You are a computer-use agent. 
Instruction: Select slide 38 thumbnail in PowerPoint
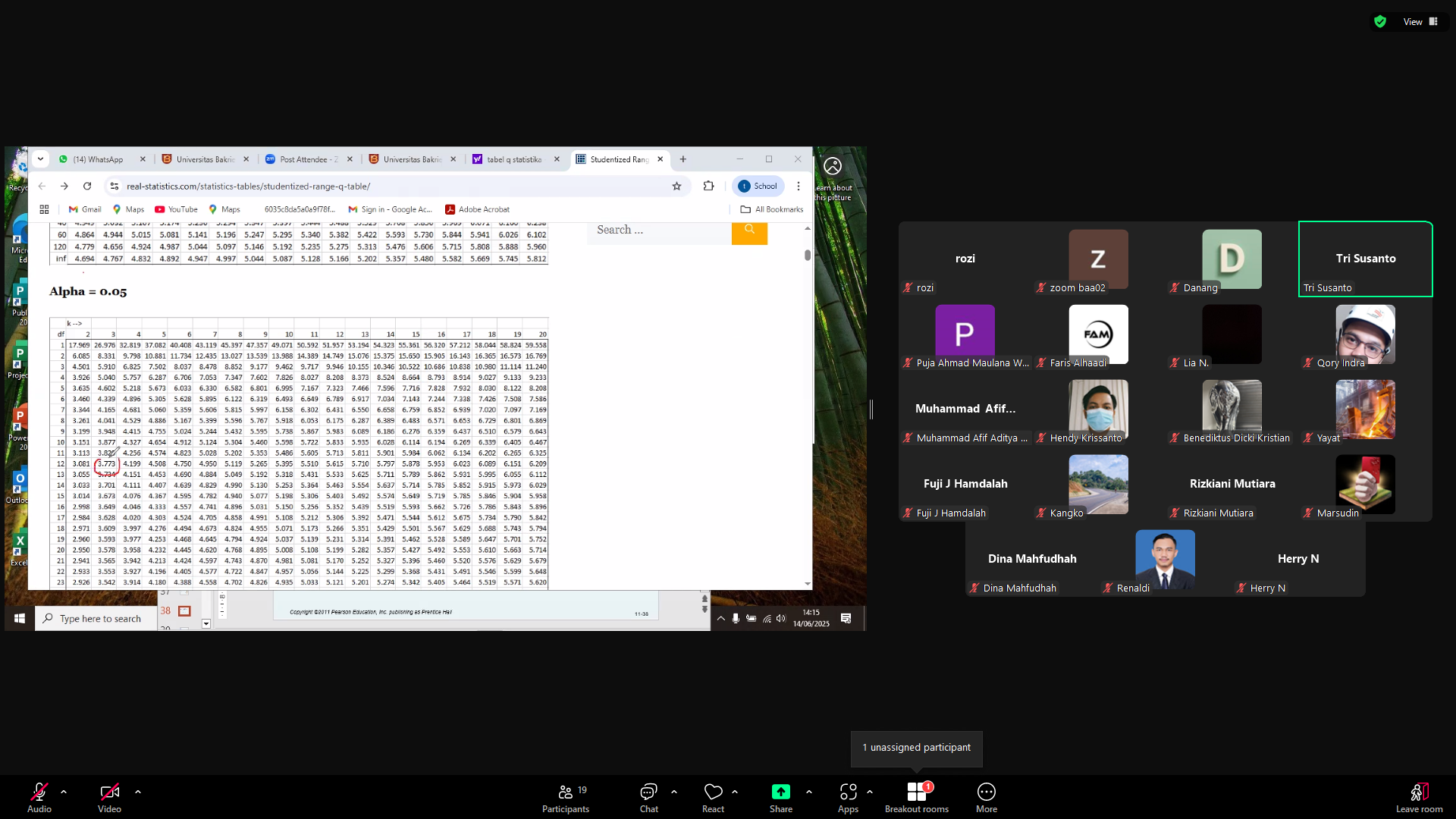[x=184, y=610]
